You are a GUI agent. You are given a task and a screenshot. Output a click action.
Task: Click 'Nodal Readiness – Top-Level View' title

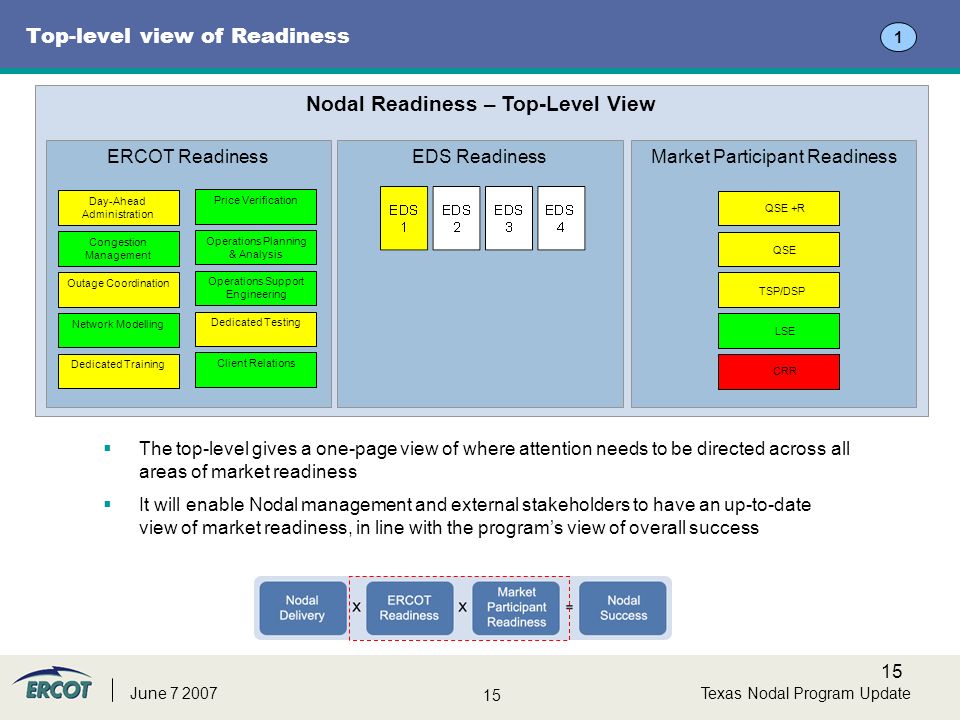pyautogui.click(x=481, y=104)
